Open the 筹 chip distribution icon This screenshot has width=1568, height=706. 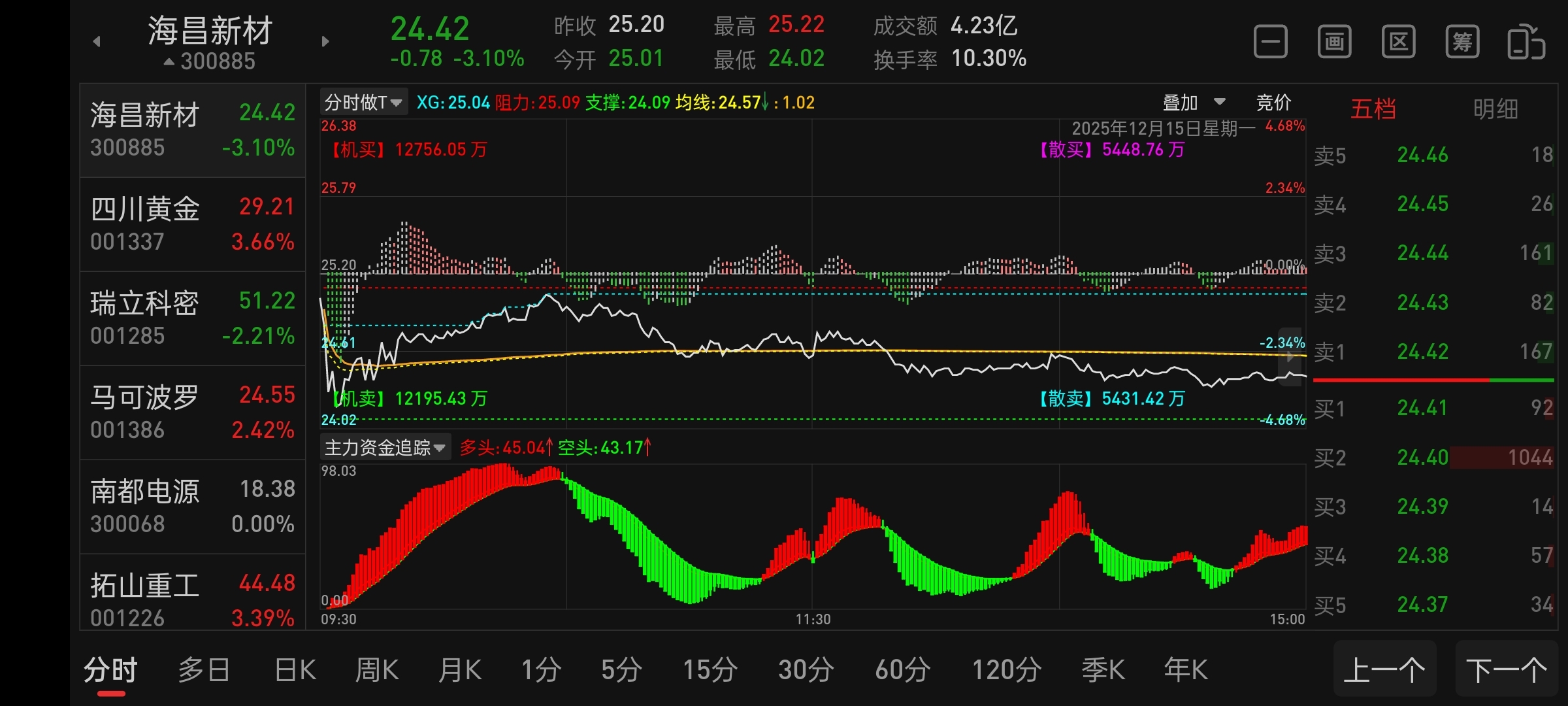(x=1462, y=42)
